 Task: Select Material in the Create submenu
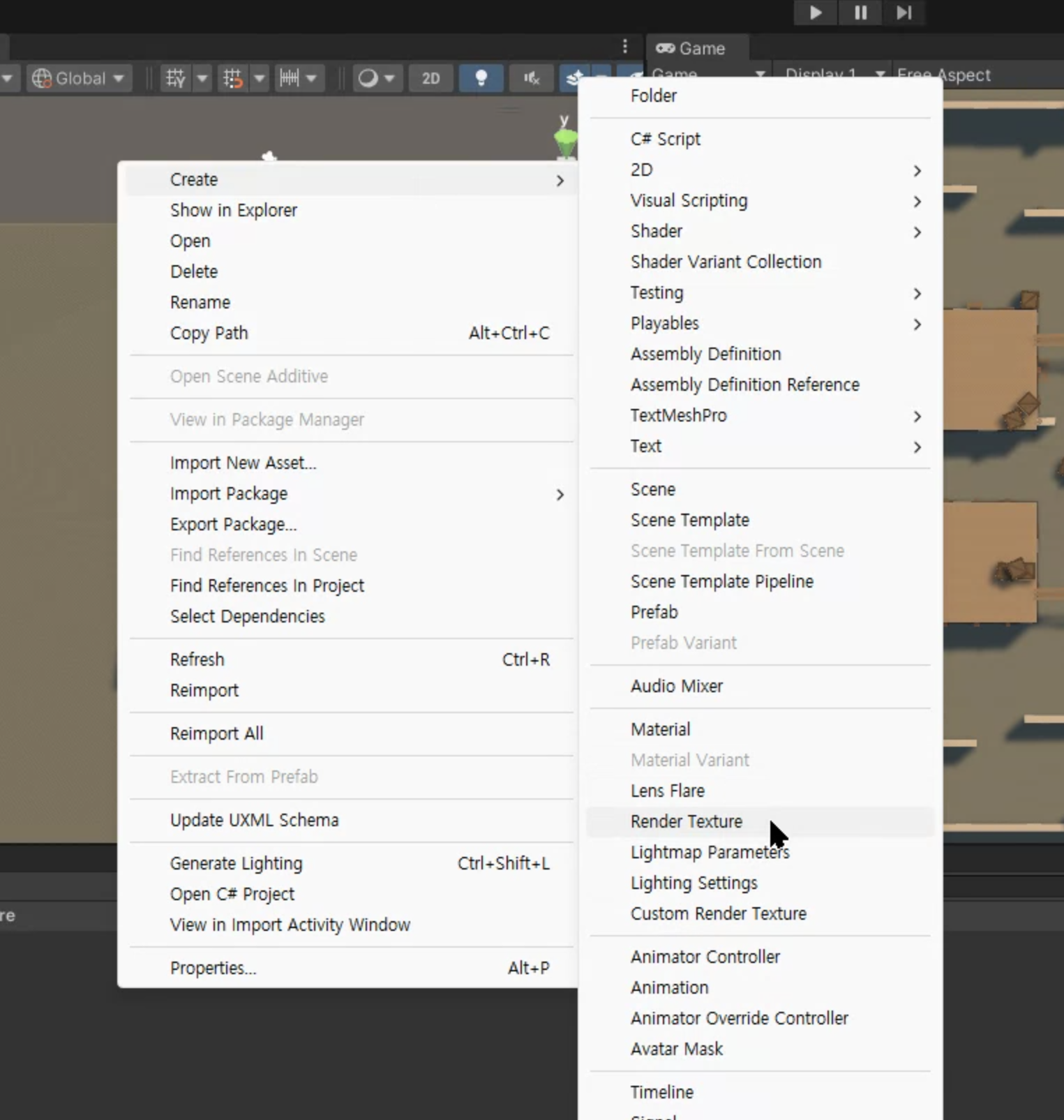point(760,729)
